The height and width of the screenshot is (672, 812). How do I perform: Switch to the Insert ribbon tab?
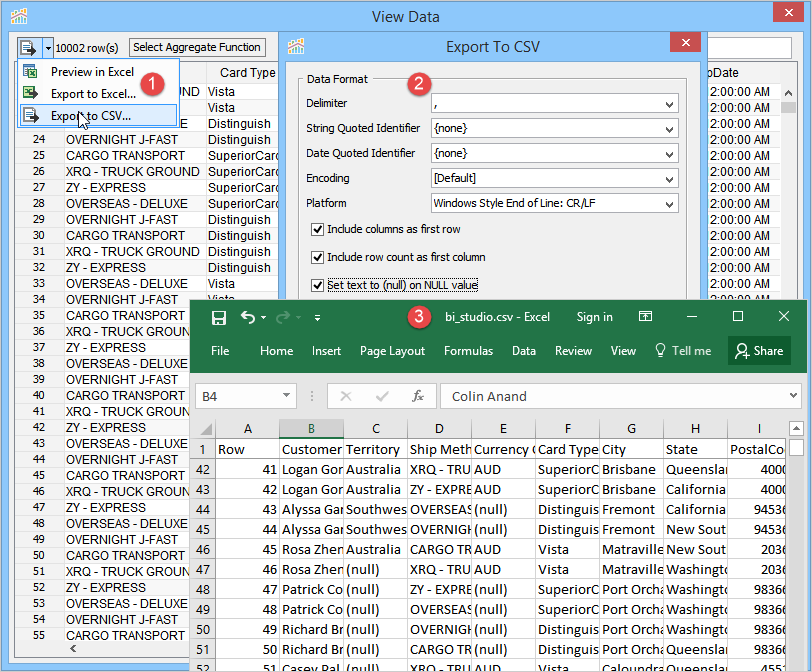point(326,351)
